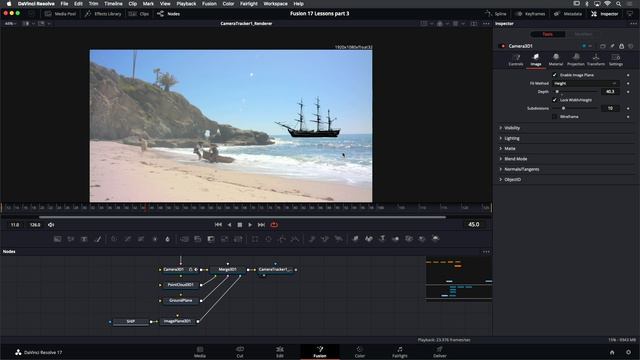640x360 pixels.
Task: Expand the Blend Mode section
Action: point(516,159)
